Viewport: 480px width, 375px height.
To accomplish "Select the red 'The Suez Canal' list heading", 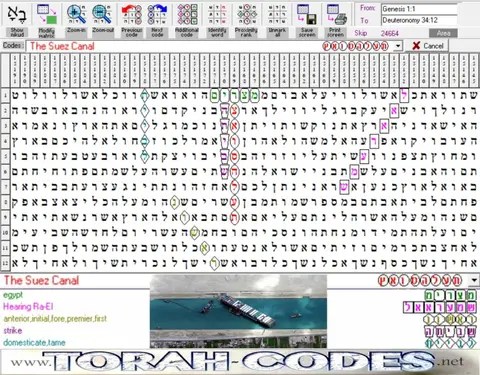I will pos(41,281).
